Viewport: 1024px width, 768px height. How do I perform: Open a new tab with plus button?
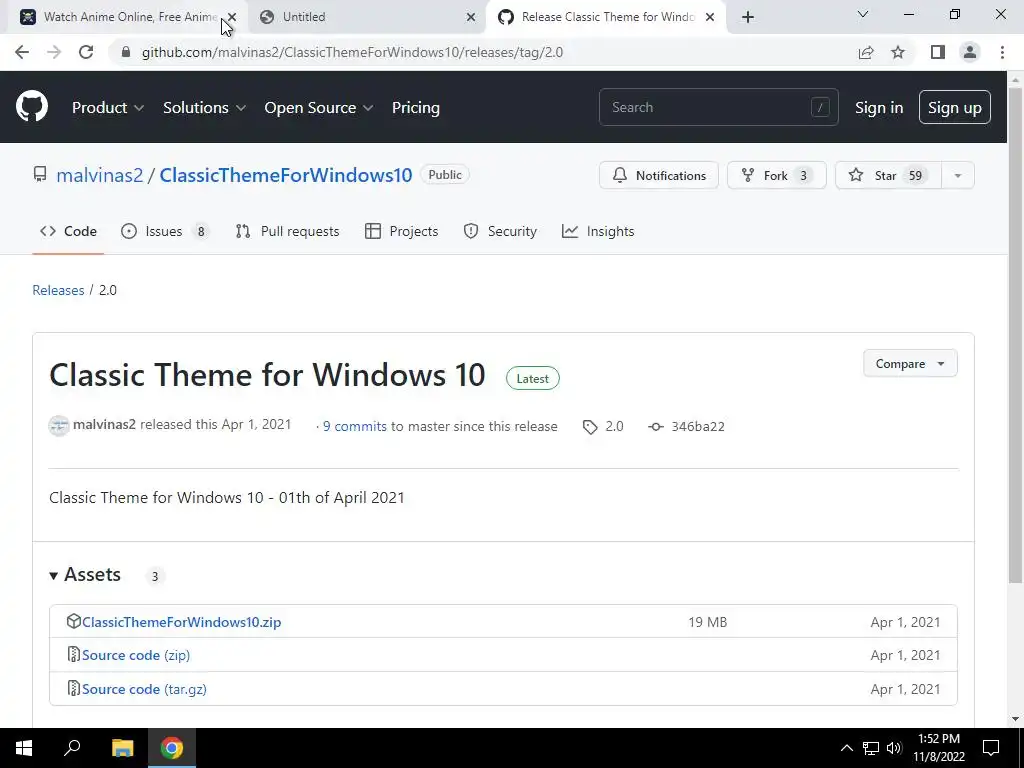click(x=748, y=17)
